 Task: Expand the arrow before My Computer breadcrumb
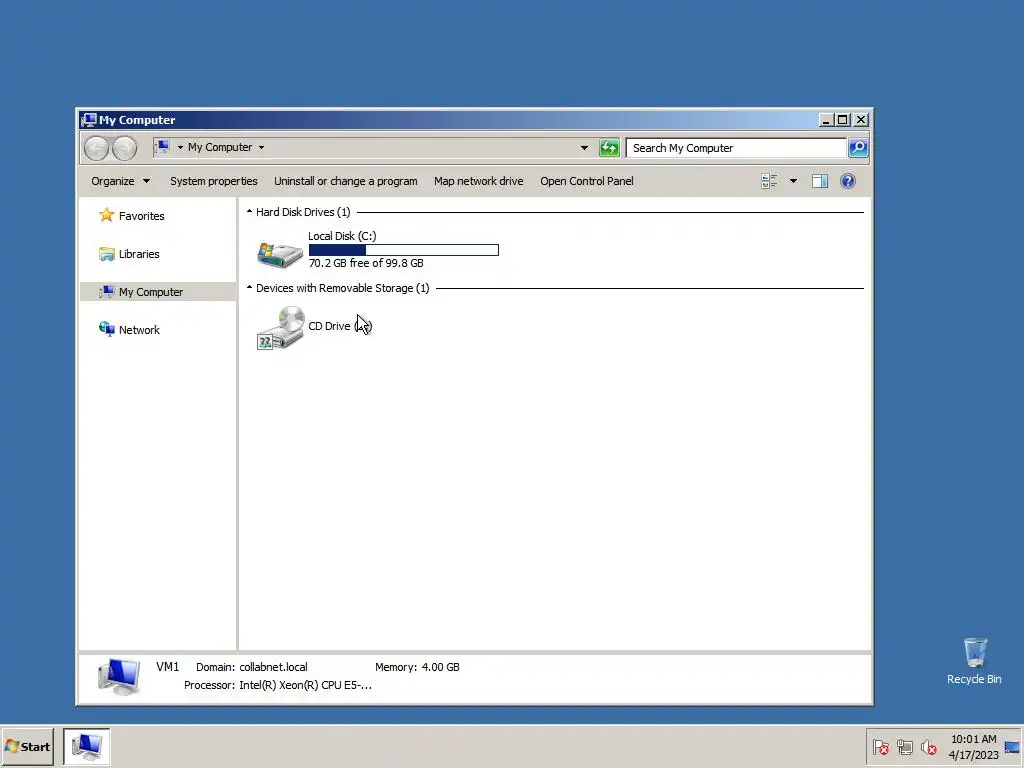180,147
